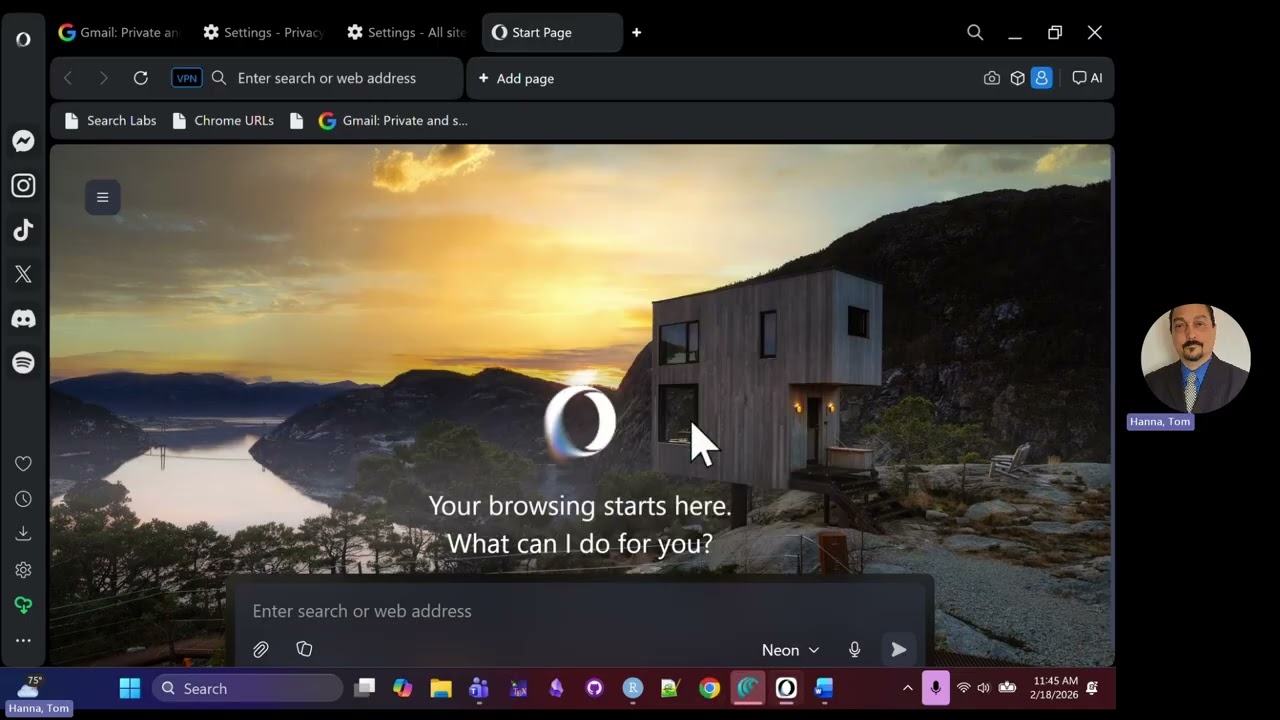Start voice input with the microphone

pyautogui.click(x=855, y=650)
